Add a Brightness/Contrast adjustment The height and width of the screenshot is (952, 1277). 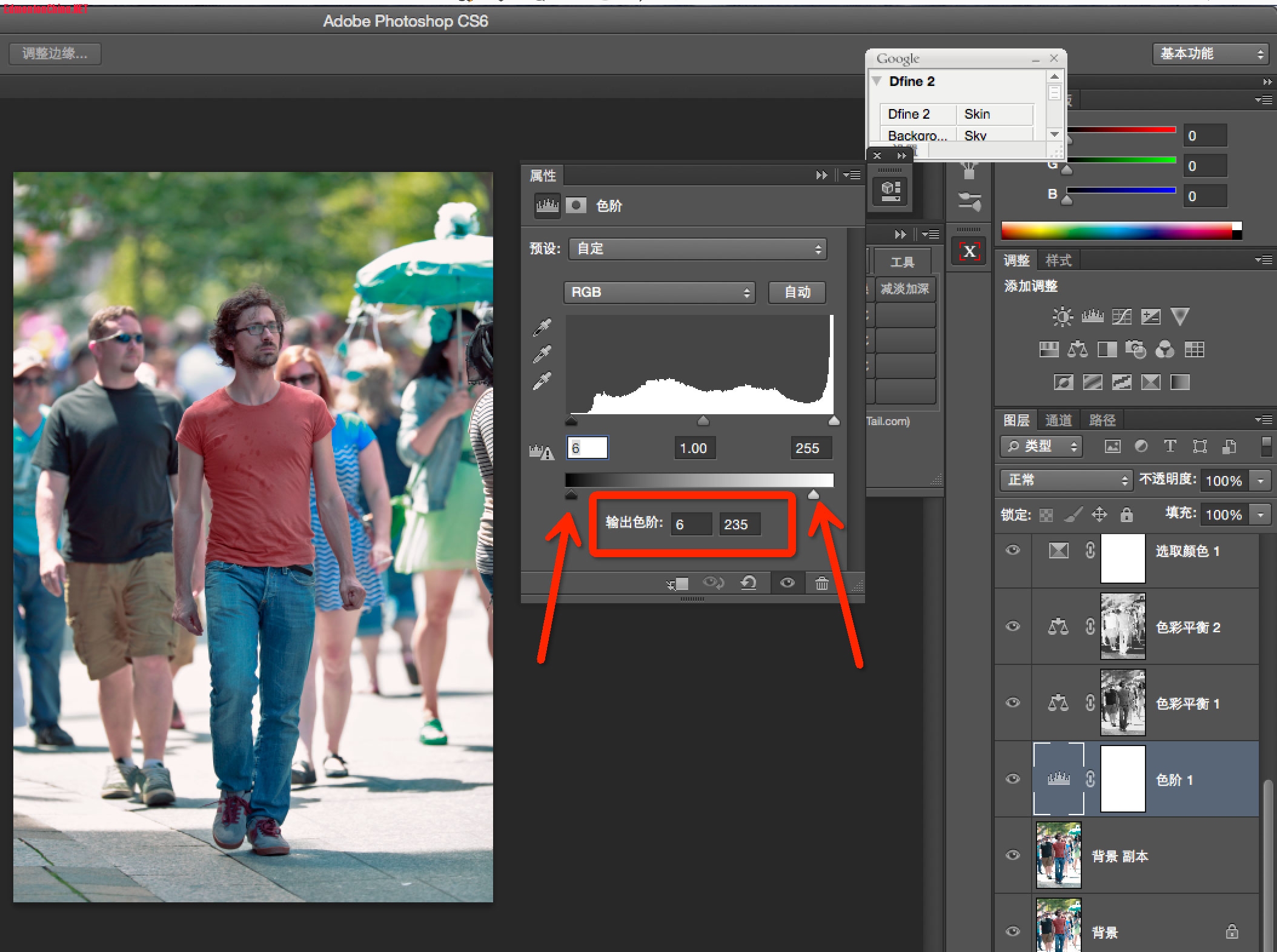pos(1062,316)
